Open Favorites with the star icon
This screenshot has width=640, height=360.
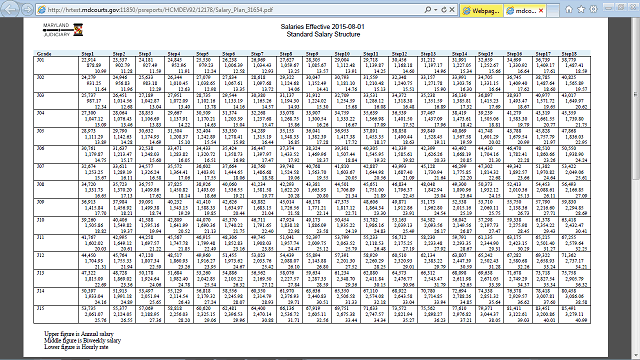(581, 9)
